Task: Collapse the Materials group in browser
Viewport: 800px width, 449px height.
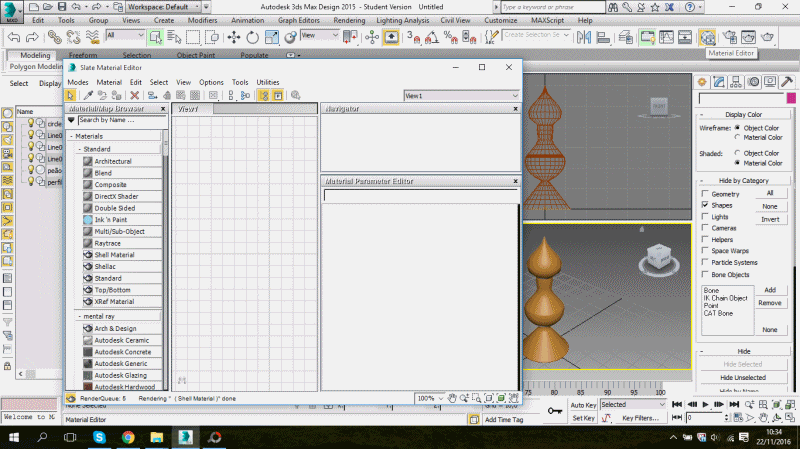Action: [71, 136]
